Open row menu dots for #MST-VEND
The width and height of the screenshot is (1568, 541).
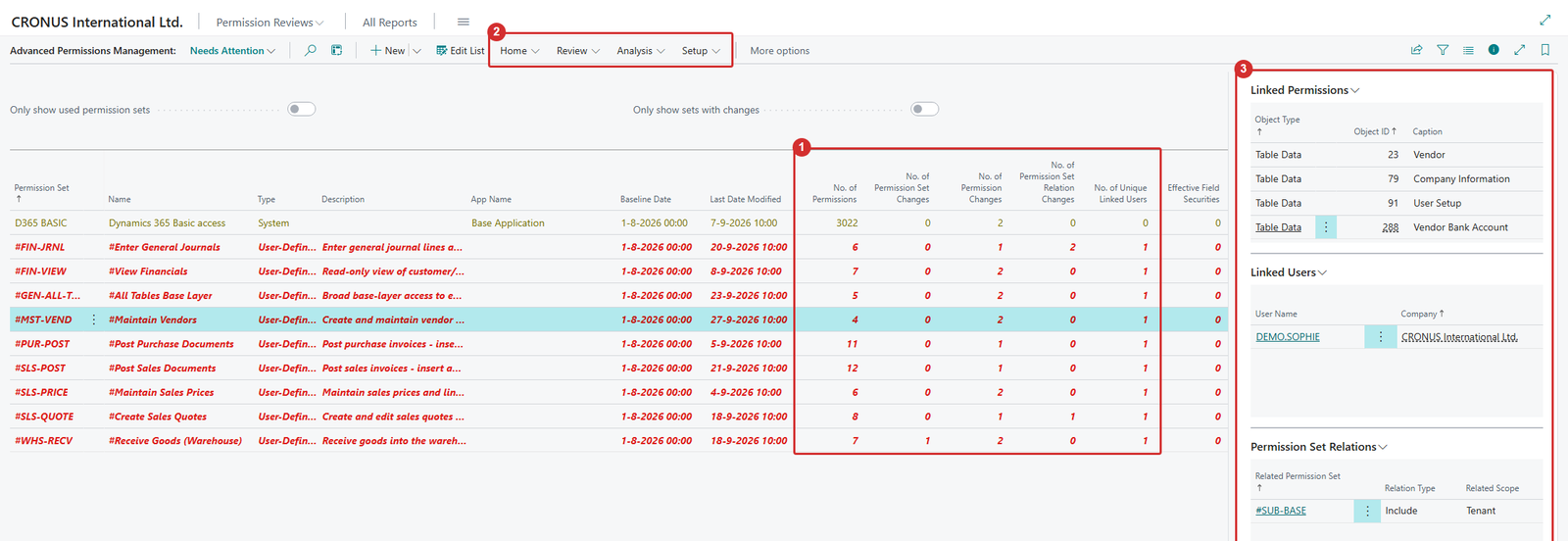tap(94, 320)
